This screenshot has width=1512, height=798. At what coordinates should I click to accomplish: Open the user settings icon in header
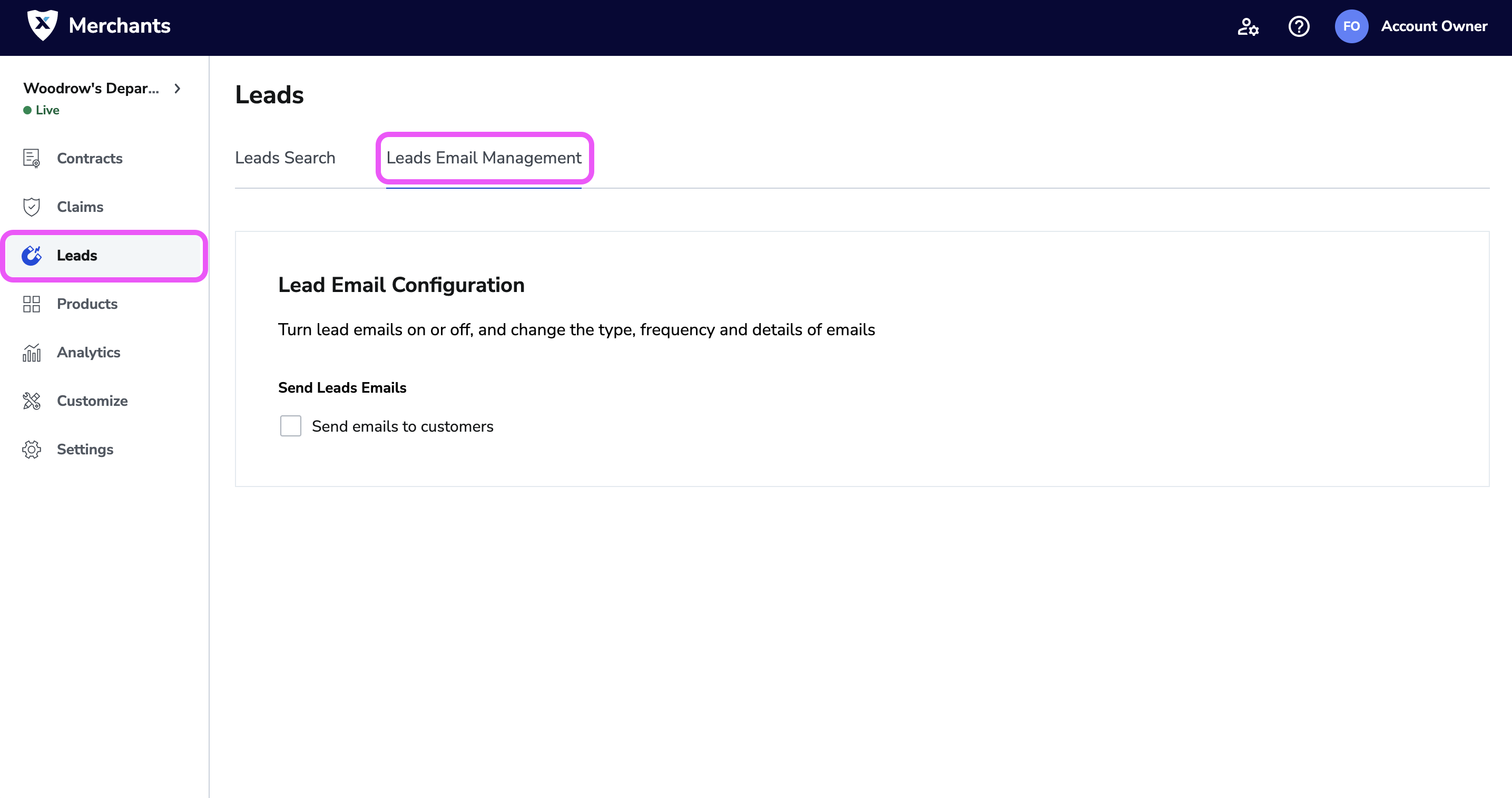pyautogui.click(x=1248, y=26)
